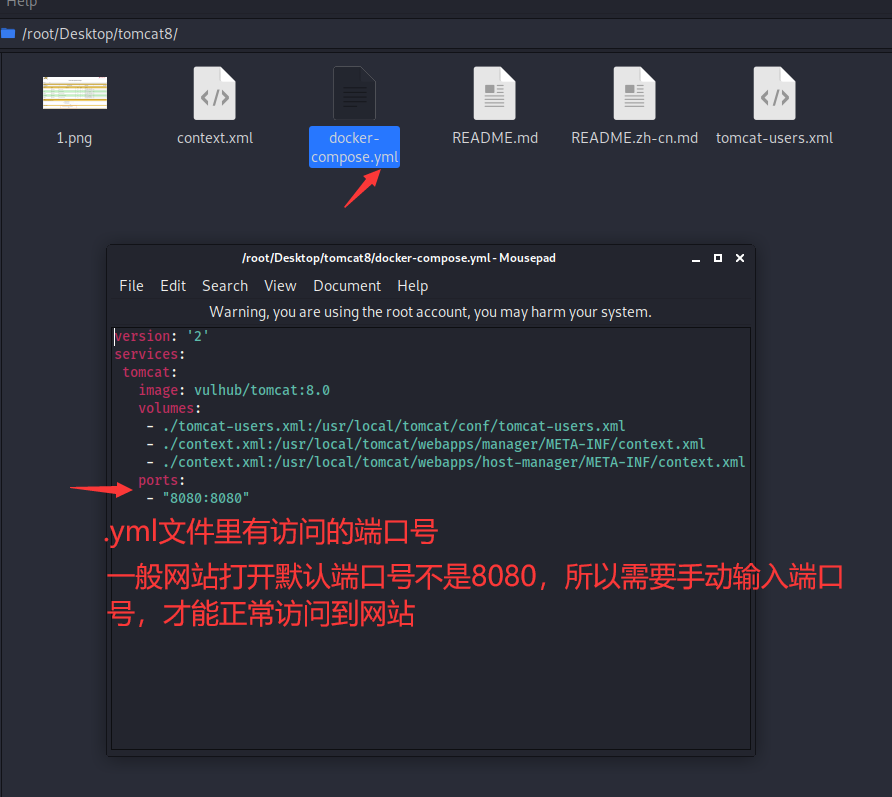Maximize the Mousepad window

[718, 258]
